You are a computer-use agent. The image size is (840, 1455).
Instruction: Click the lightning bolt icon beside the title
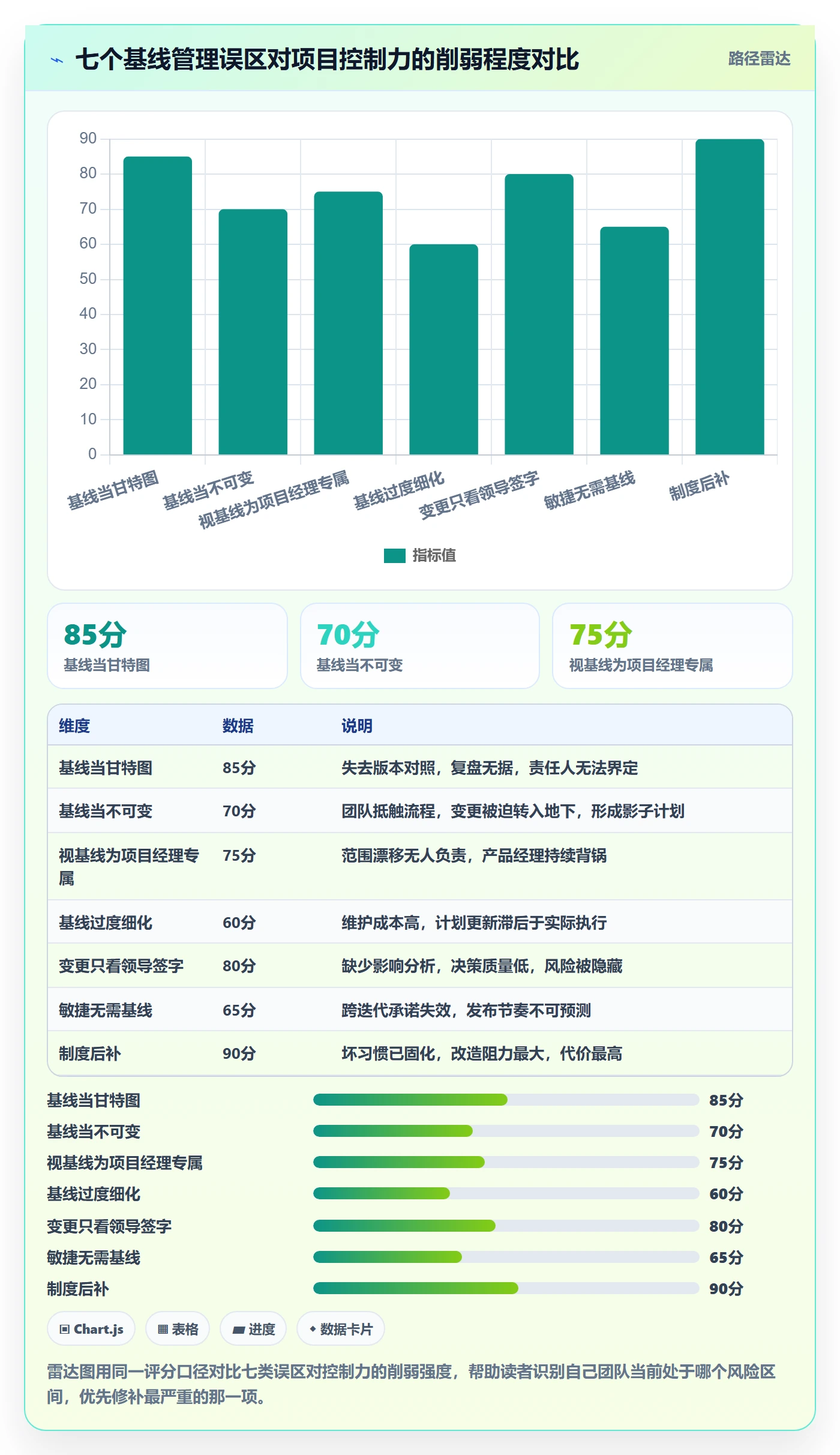point(57,60)
